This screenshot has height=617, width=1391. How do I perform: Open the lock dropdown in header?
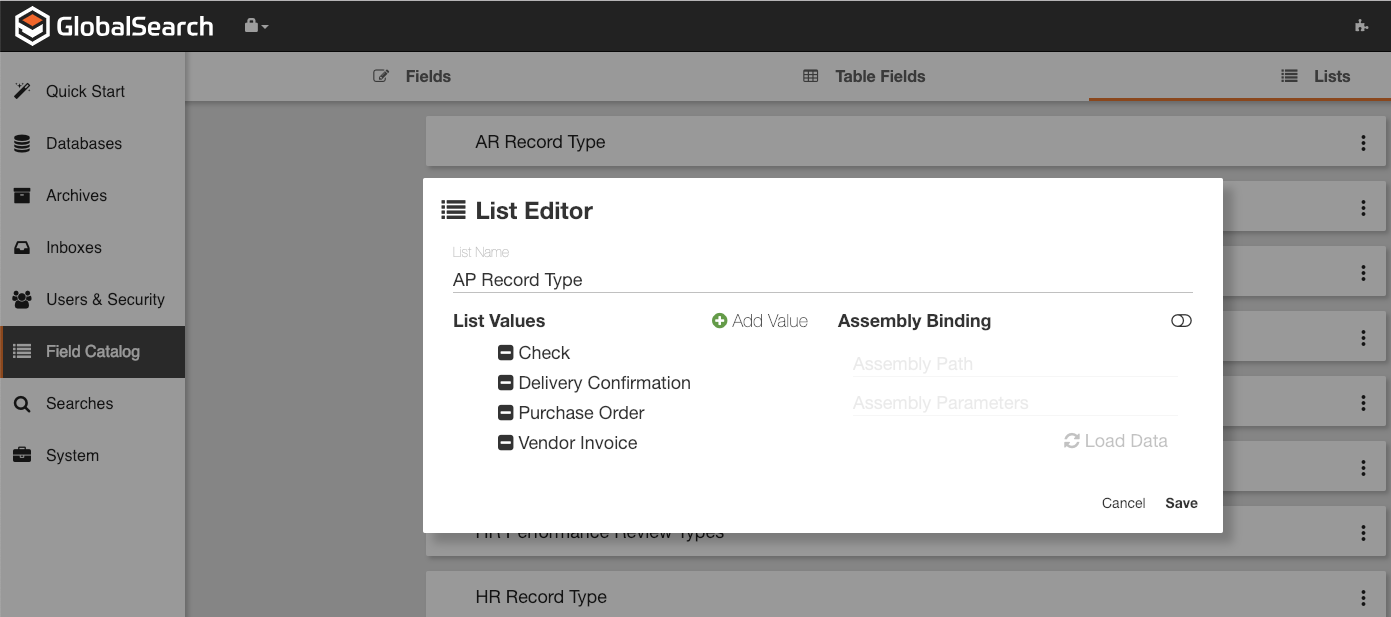(256, 26)
